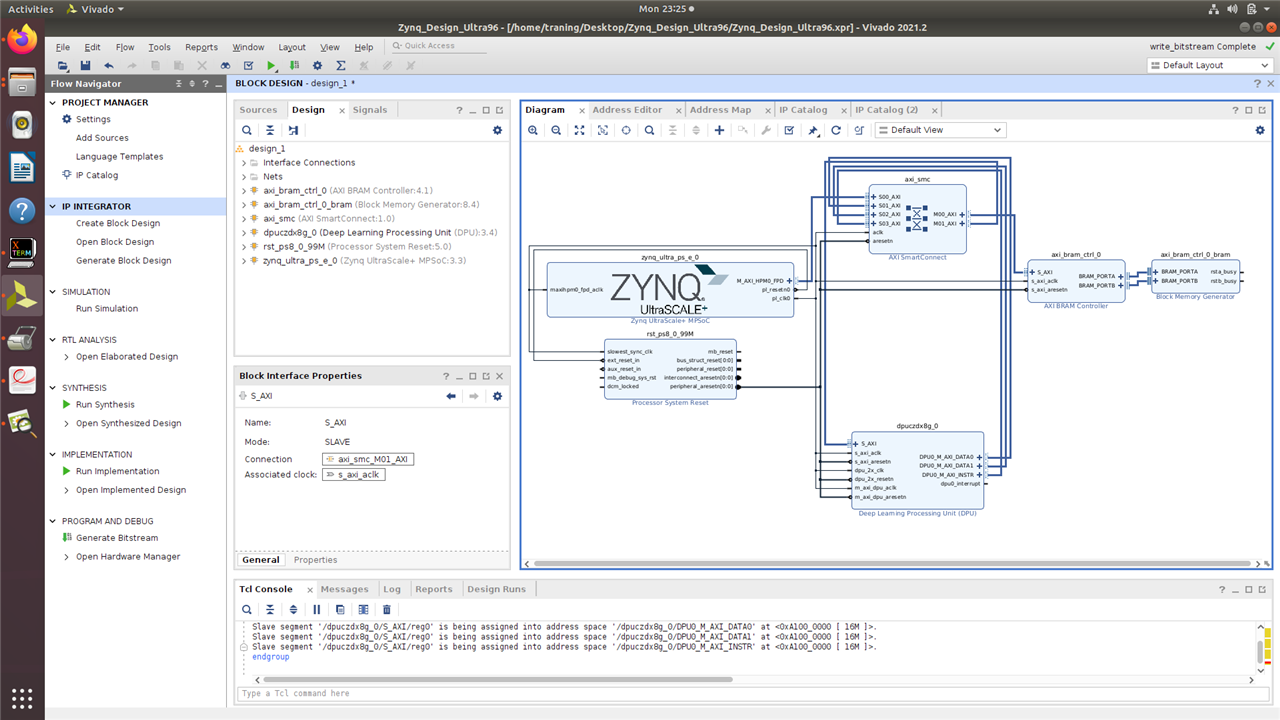Open IP Catalog in Flow Navigator

click(97, 175)
